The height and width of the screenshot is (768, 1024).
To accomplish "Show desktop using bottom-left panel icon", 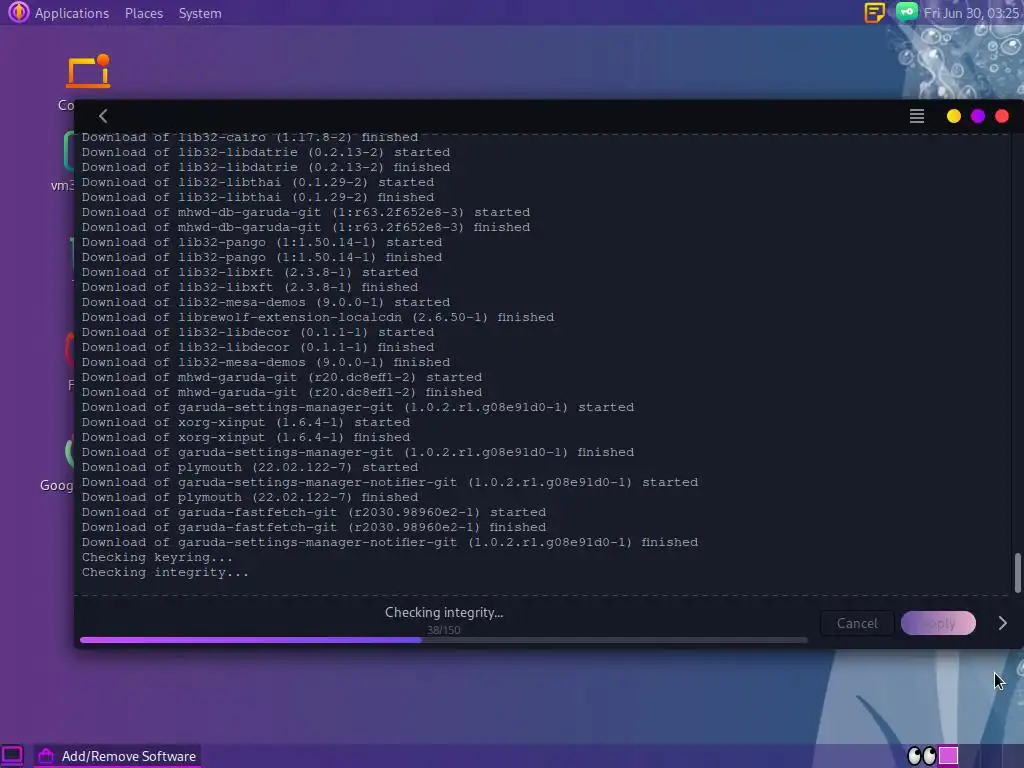I will point(12,756).
